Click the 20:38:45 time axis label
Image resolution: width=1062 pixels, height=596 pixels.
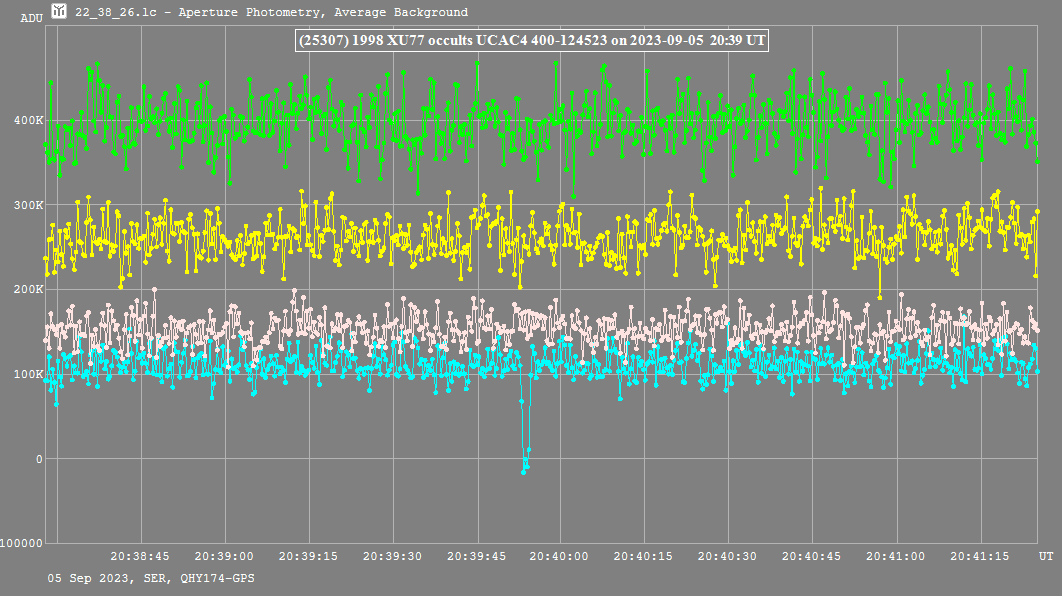(140, 556)
